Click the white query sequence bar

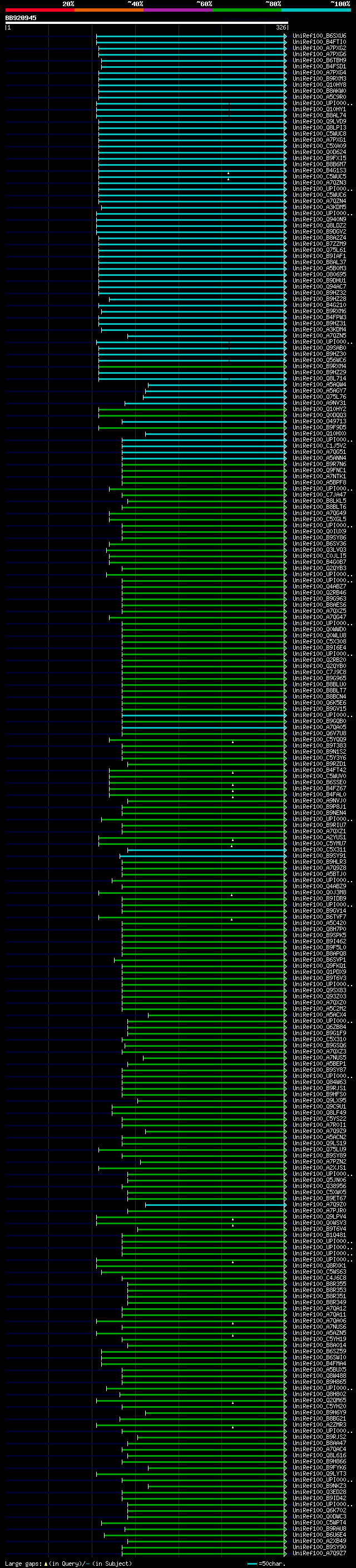click(x=147, y=22)
